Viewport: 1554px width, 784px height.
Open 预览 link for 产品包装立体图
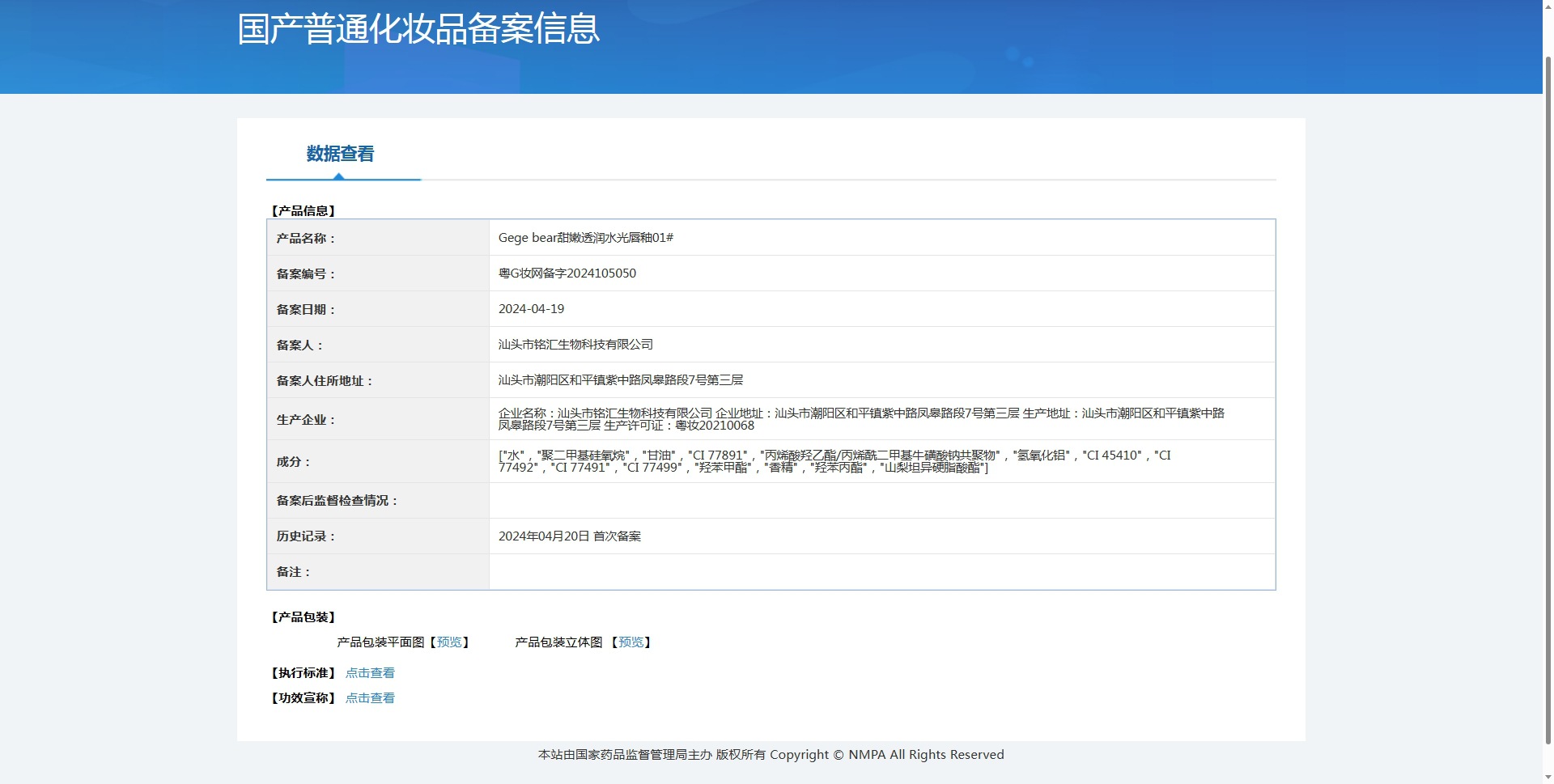[631, 642]
